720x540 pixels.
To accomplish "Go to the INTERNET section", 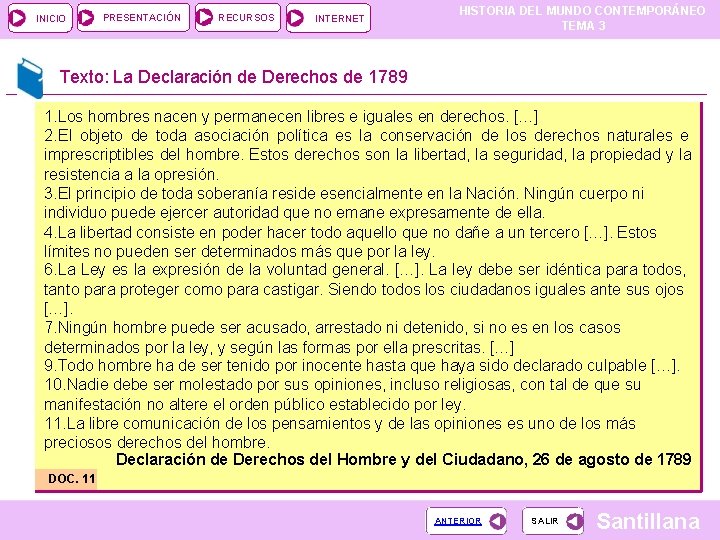I will (x=328, y=18).
